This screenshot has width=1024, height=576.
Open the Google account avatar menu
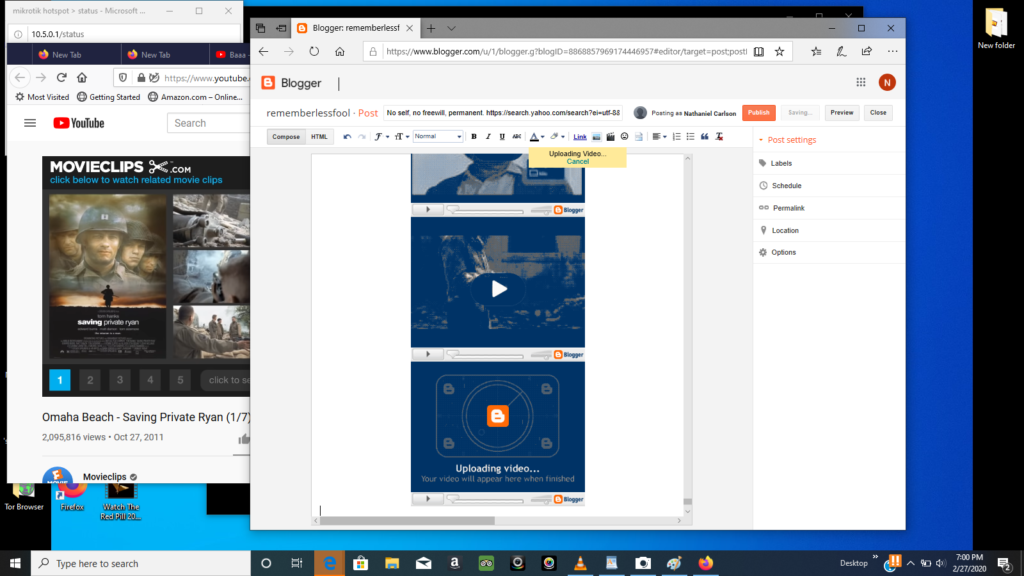(887, 82)
